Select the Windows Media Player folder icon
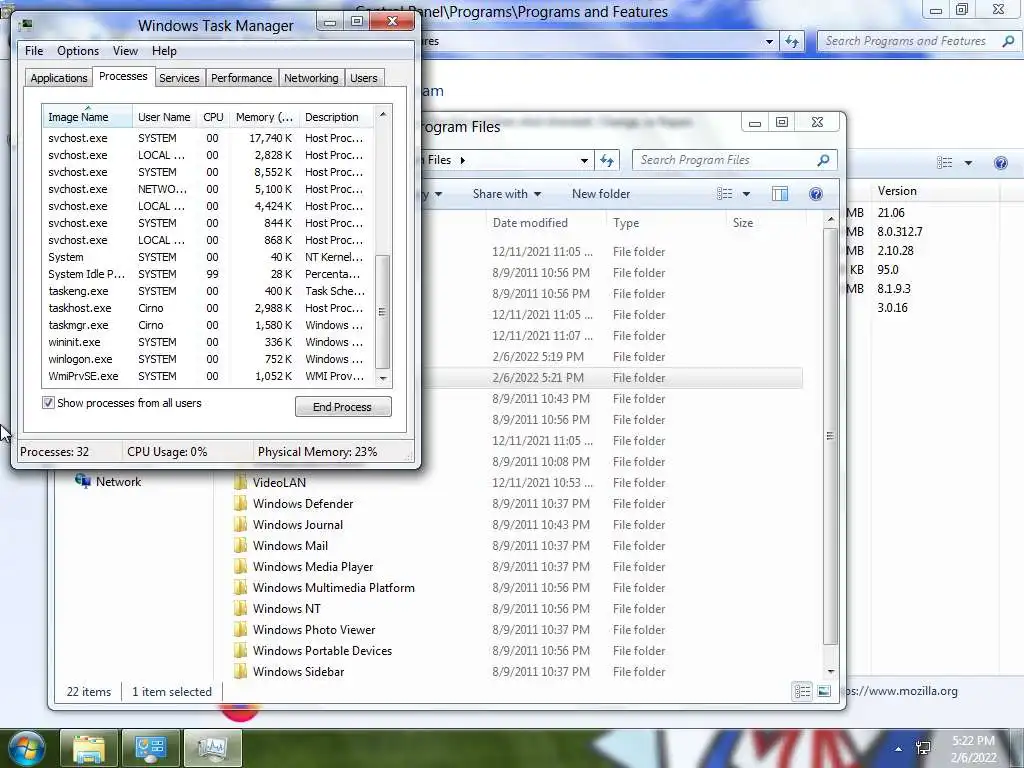 (x=241, y=566)
